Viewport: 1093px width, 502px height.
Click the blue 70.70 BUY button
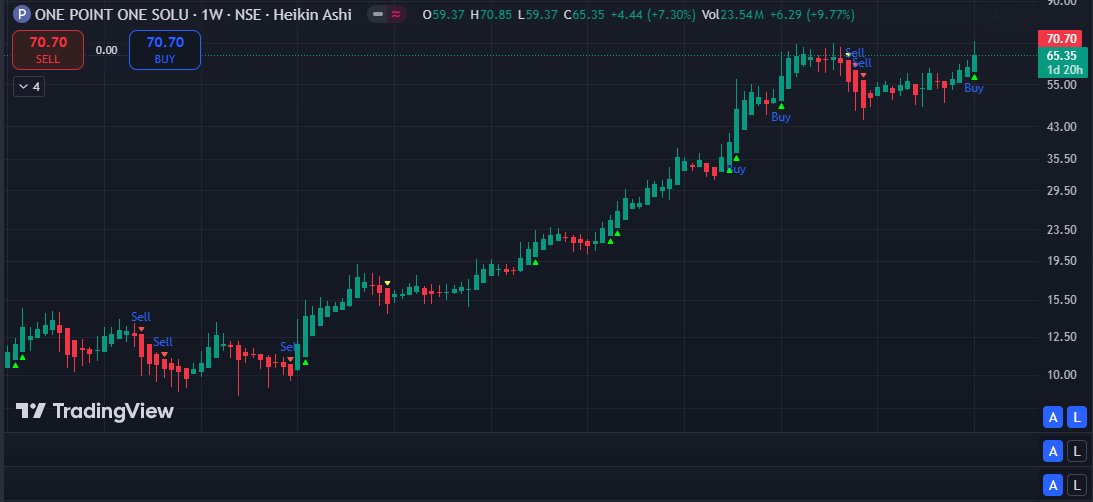point(165,50)
